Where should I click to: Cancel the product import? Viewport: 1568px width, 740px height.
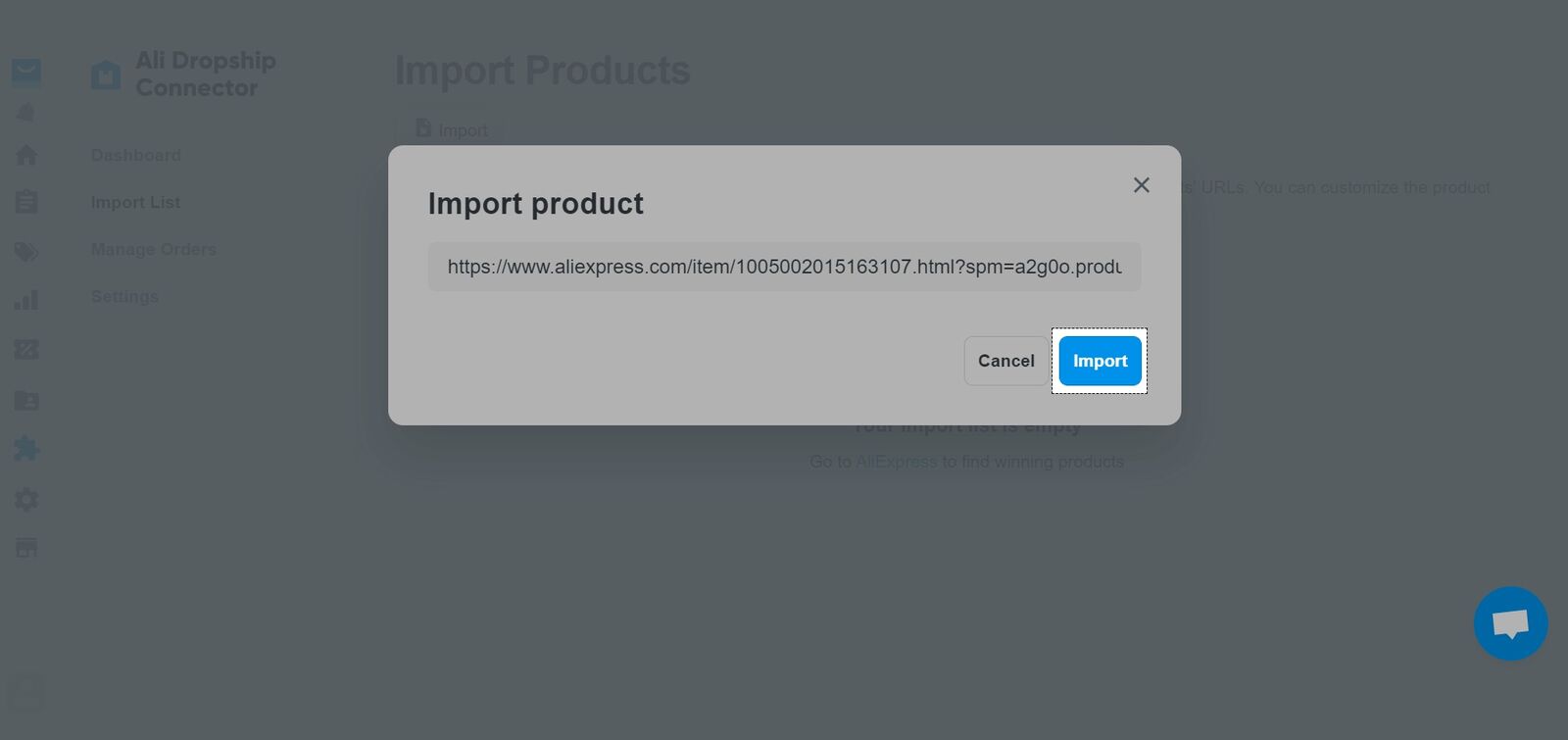tap(1005, 361)
